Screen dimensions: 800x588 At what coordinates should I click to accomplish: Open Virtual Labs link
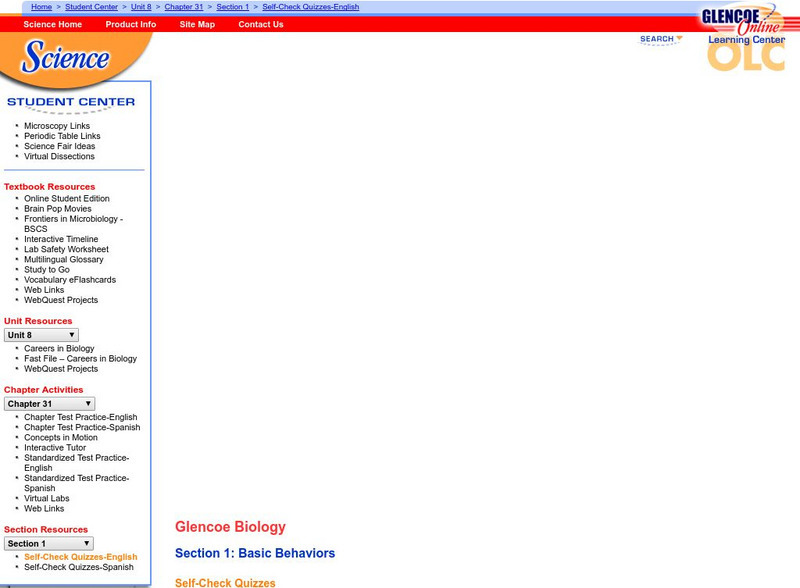(x=46, y=498)
